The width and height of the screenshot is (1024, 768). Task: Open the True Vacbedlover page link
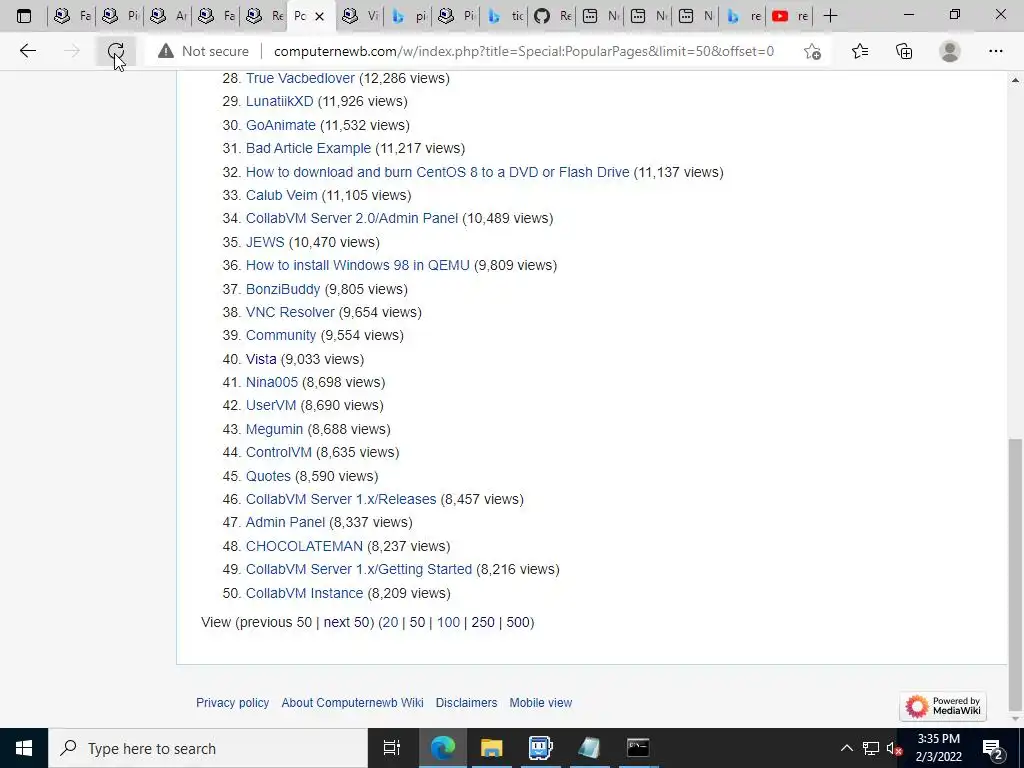(x=300, y=78)
